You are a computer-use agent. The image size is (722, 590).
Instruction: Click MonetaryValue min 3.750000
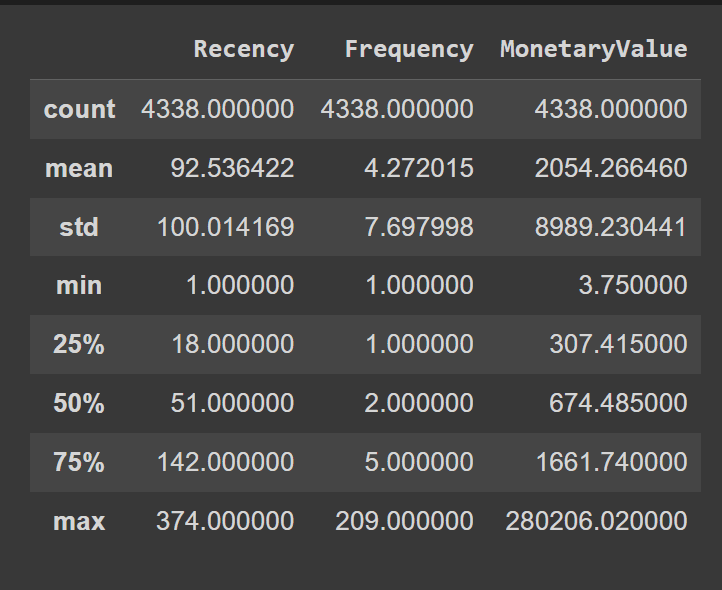[633, 285]
